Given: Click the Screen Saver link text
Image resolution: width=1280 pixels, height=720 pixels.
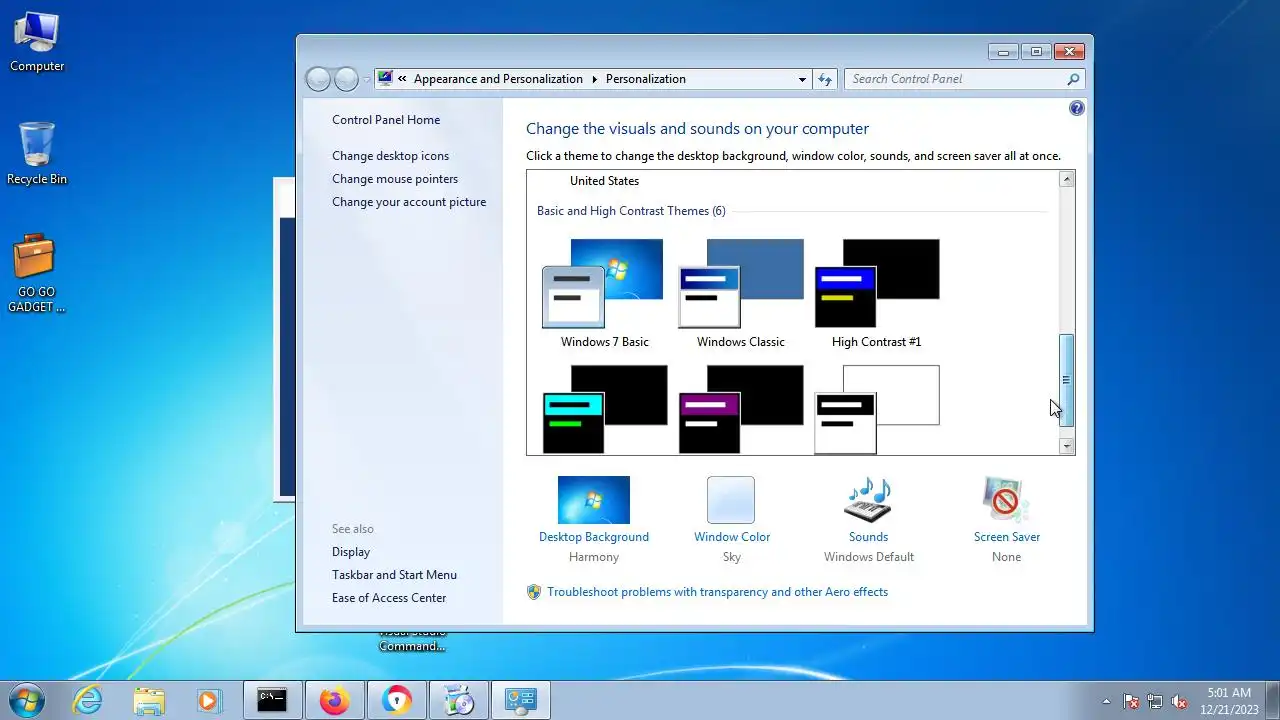Looking at the screenshot, I should 1007,537.
